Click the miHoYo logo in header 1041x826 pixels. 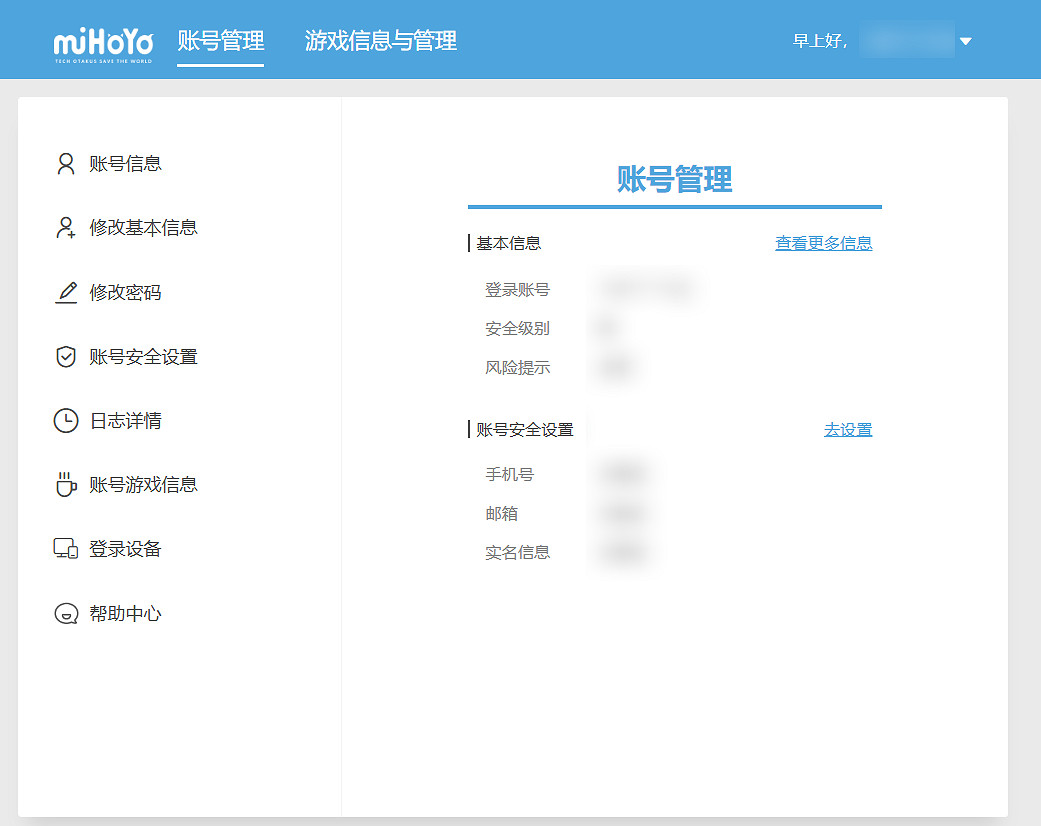click(103, 44)
